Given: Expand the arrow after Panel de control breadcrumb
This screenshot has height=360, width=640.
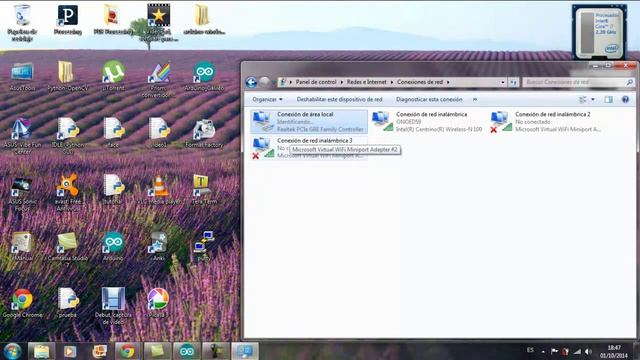Looking at the screenshot, I should coord(342,82).
